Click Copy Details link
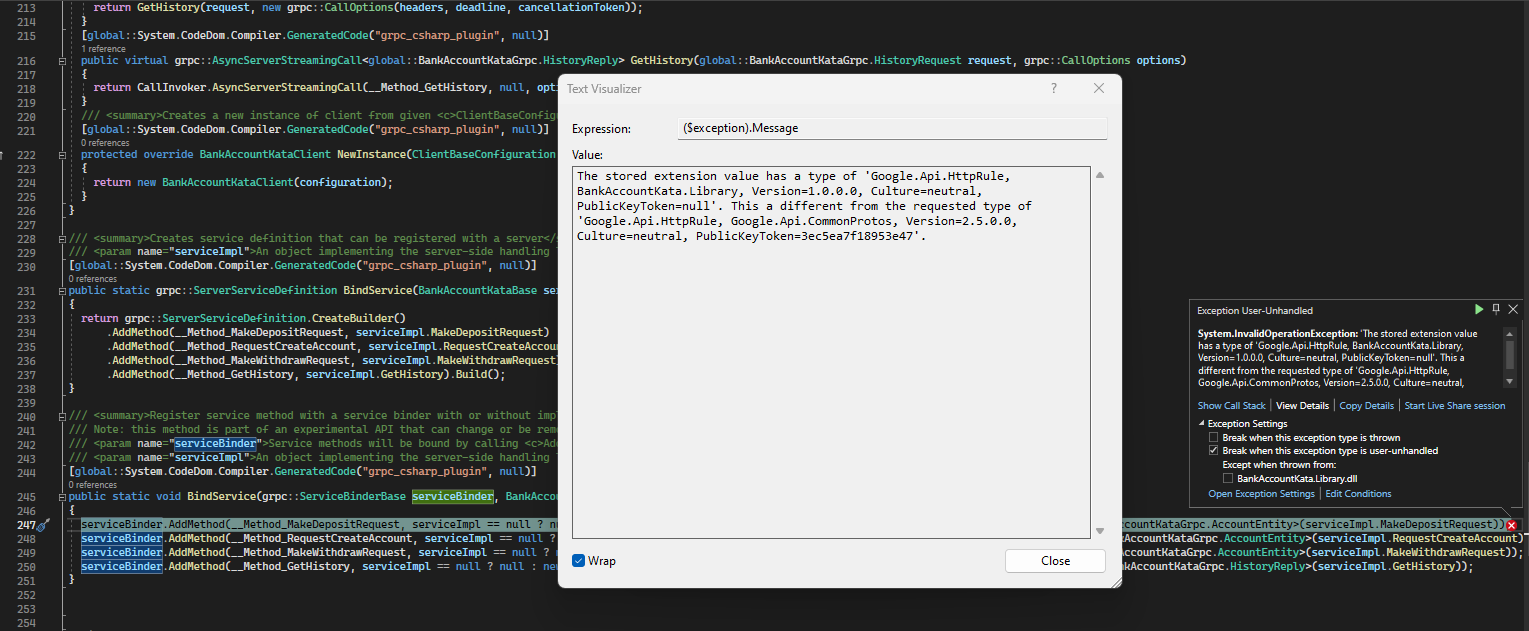Screen dimensions: 1529x631 (1366, 406)
